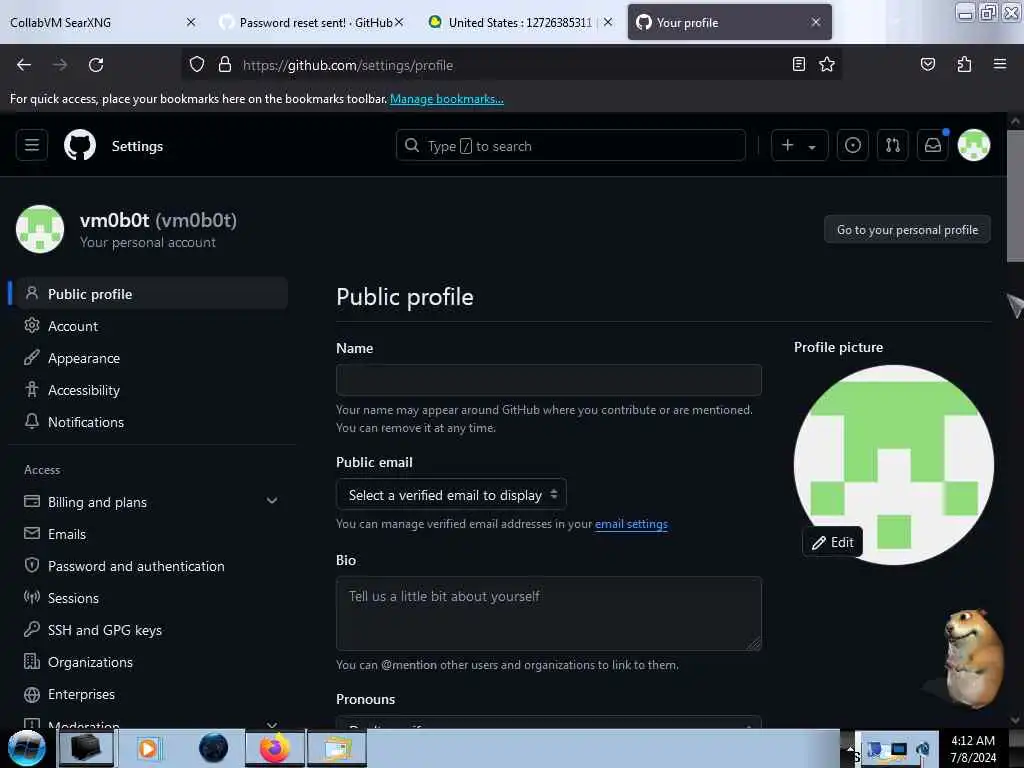Viewport: 1024px width, 768px height.
Task: Bookmark this page with the star icon
Action: (827, 64)
